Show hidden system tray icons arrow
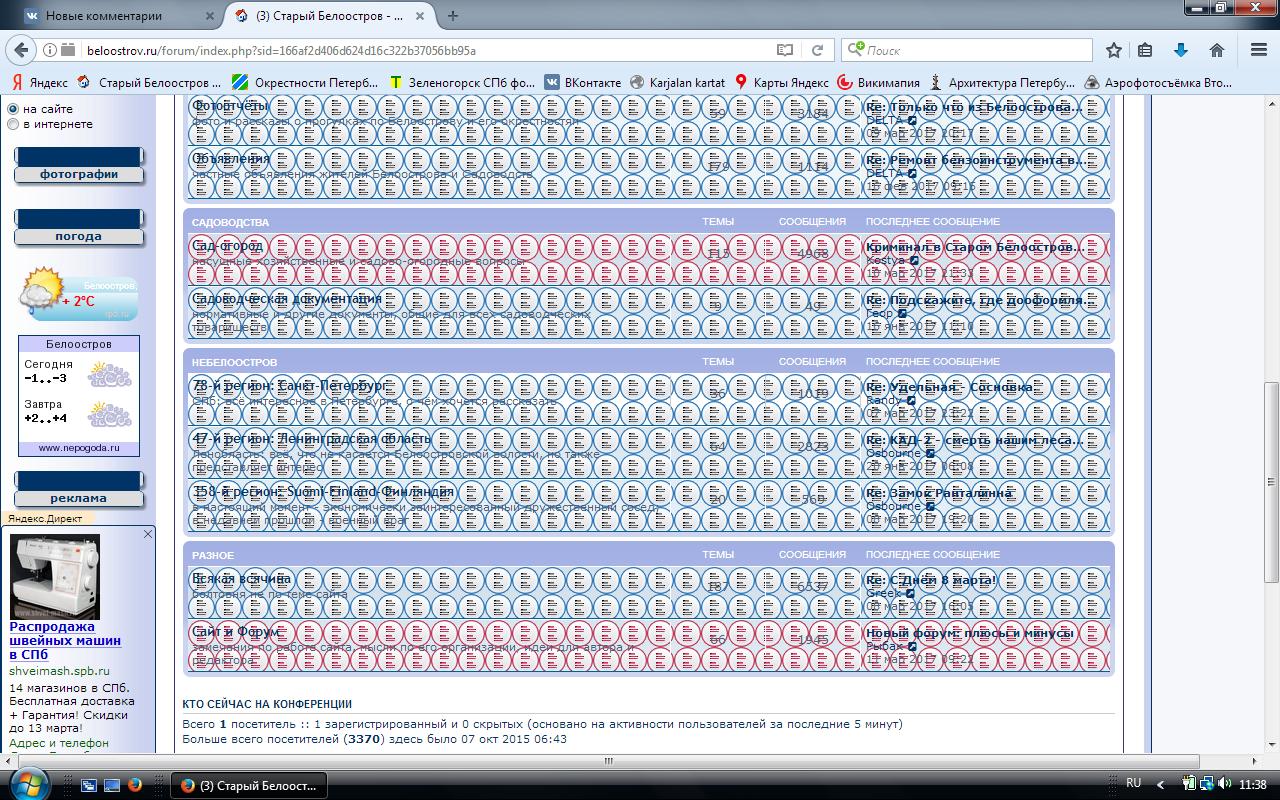 point(1161,784)
